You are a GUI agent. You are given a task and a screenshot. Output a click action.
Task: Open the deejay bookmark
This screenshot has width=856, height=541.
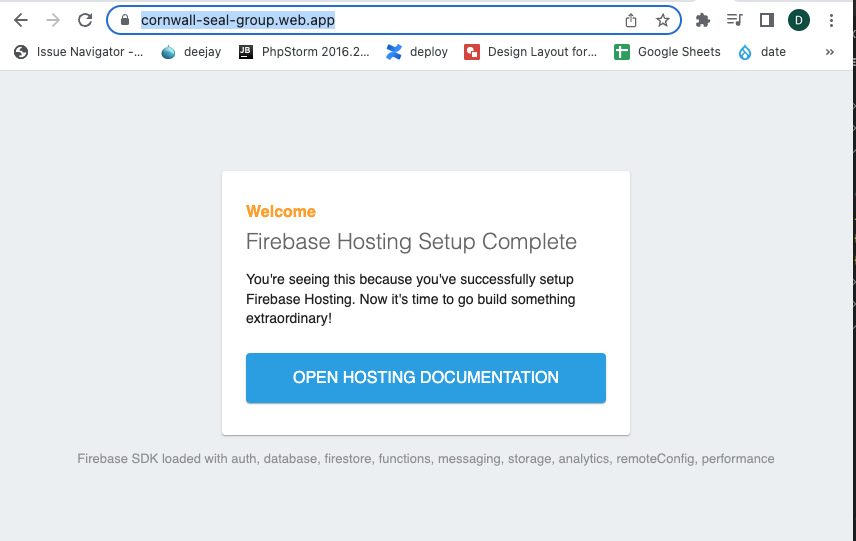pyautogui.click(x=192, y=52)
